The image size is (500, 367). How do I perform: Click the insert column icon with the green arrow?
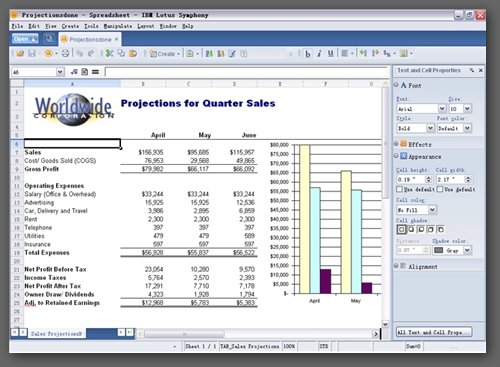tap(363, 53)
